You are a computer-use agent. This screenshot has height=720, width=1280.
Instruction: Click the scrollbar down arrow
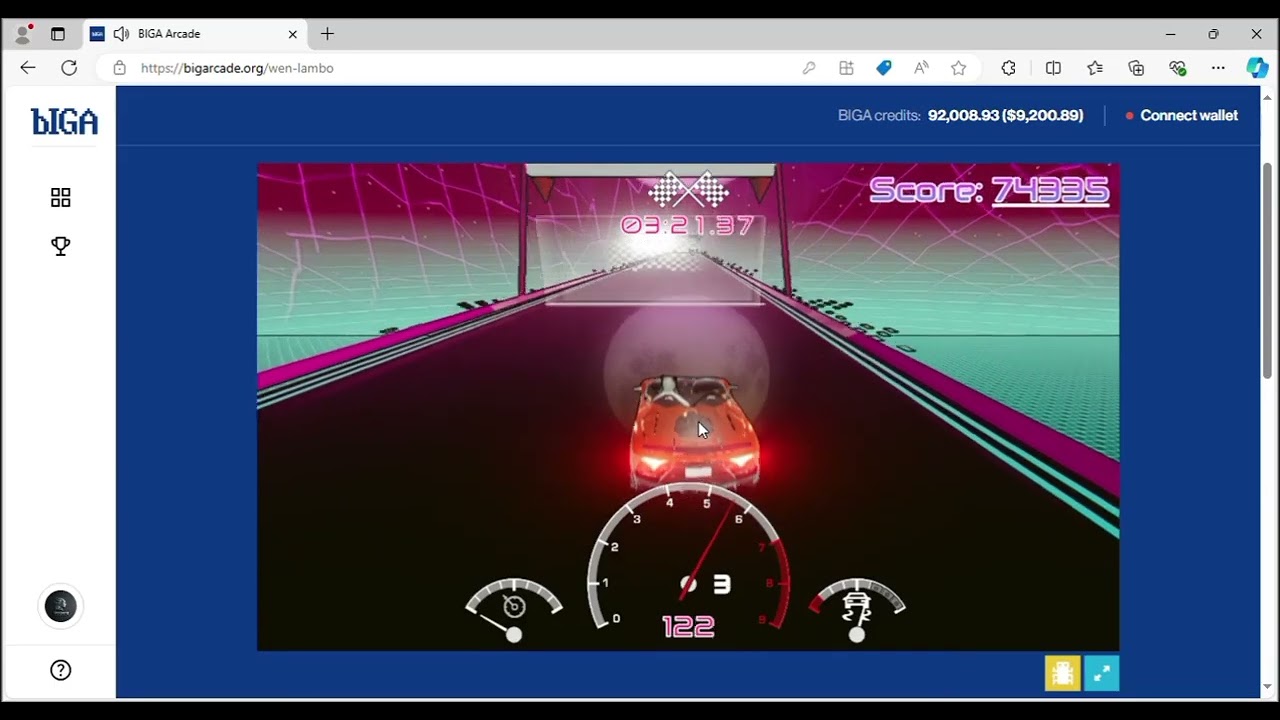[x=1268, y=686]
